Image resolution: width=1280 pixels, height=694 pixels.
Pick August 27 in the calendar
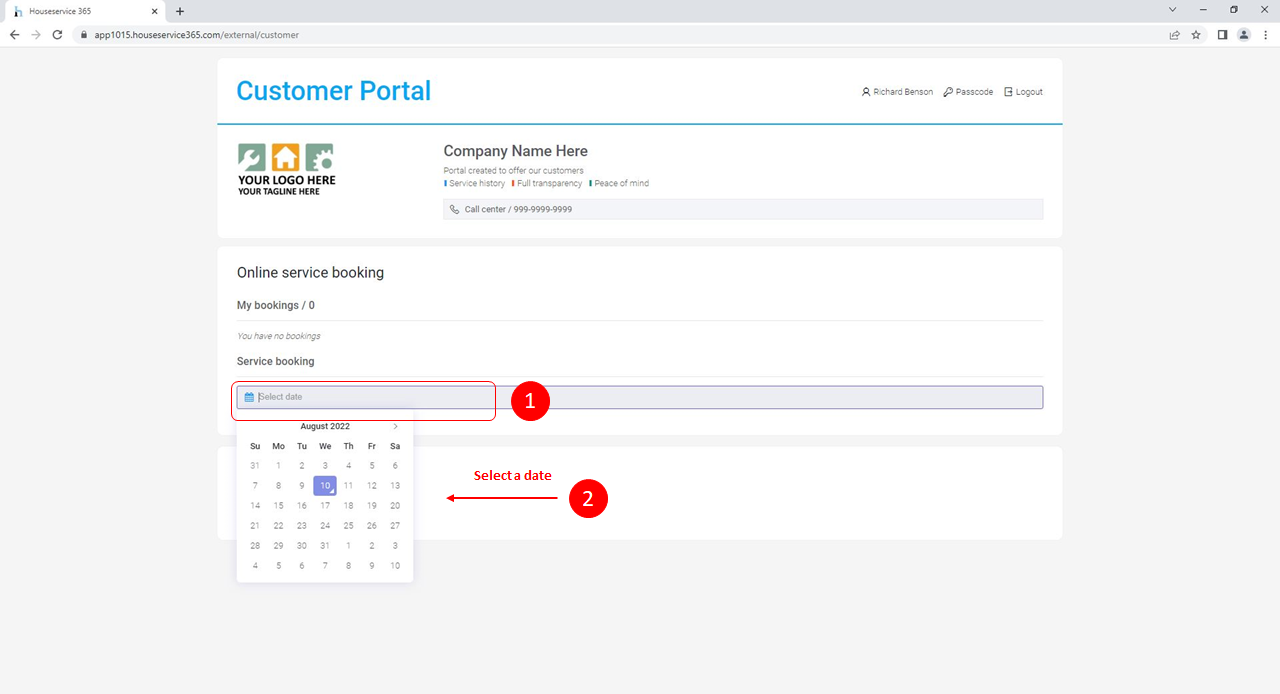pos(395,525)
